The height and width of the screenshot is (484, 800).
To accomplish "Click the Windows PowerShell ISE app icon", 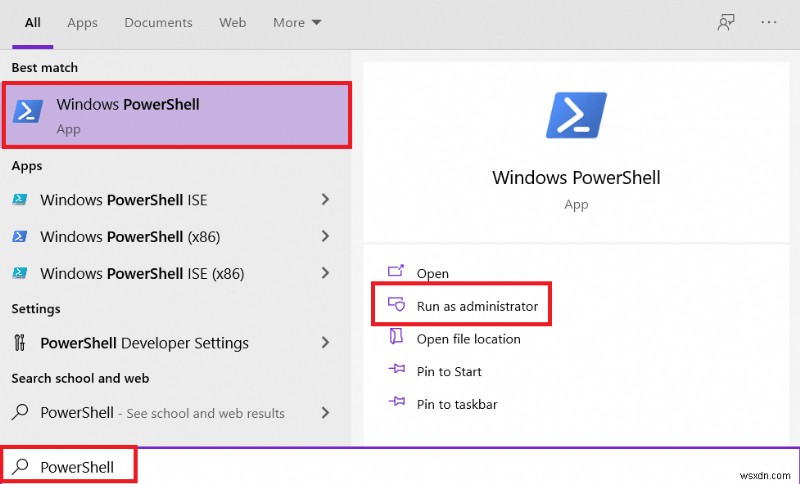I will [20, 200].
